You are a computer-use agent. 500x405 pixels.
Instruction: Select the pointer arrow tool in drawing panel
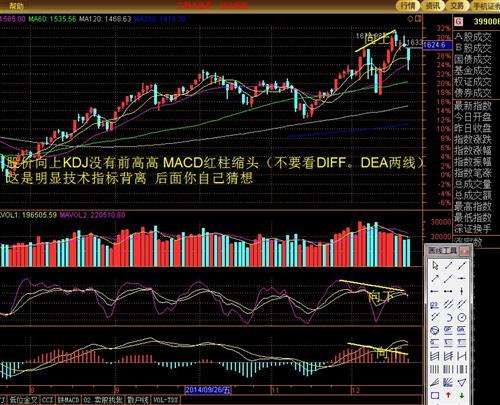coord(435,265)
